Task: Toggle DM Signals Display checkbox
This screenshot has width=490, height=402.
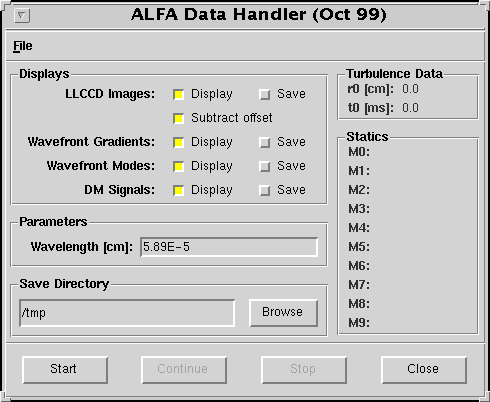Action: (179, 191)
